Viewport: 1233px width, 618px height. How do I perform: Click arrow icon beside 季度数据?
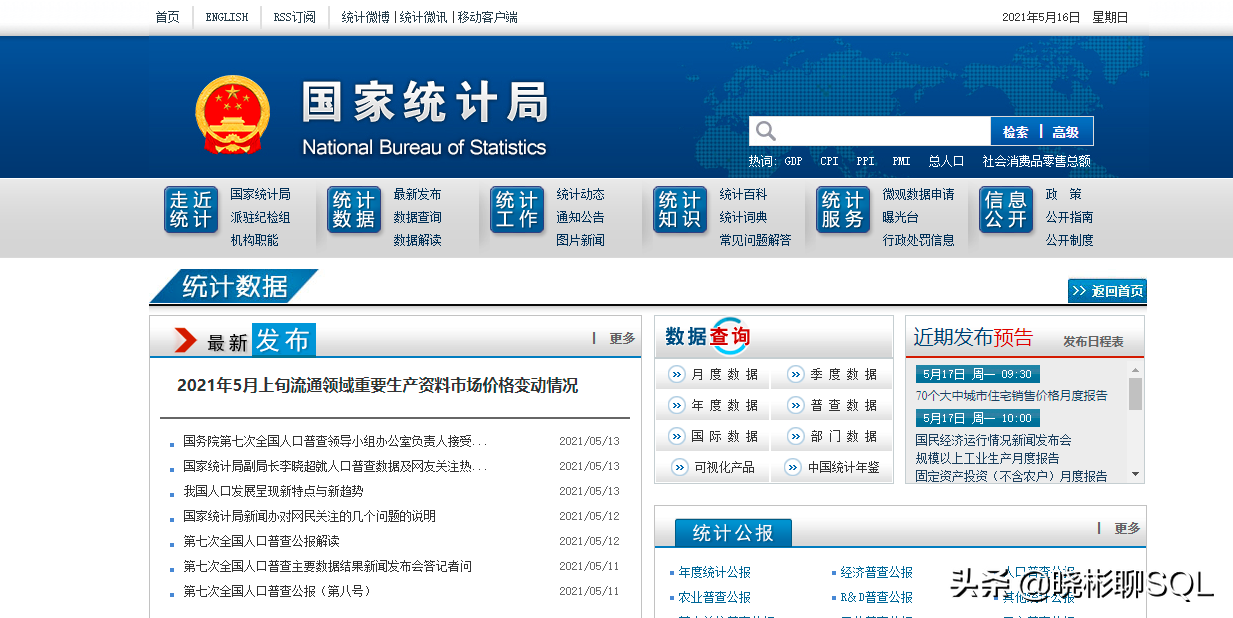click(x=795, y=374)
